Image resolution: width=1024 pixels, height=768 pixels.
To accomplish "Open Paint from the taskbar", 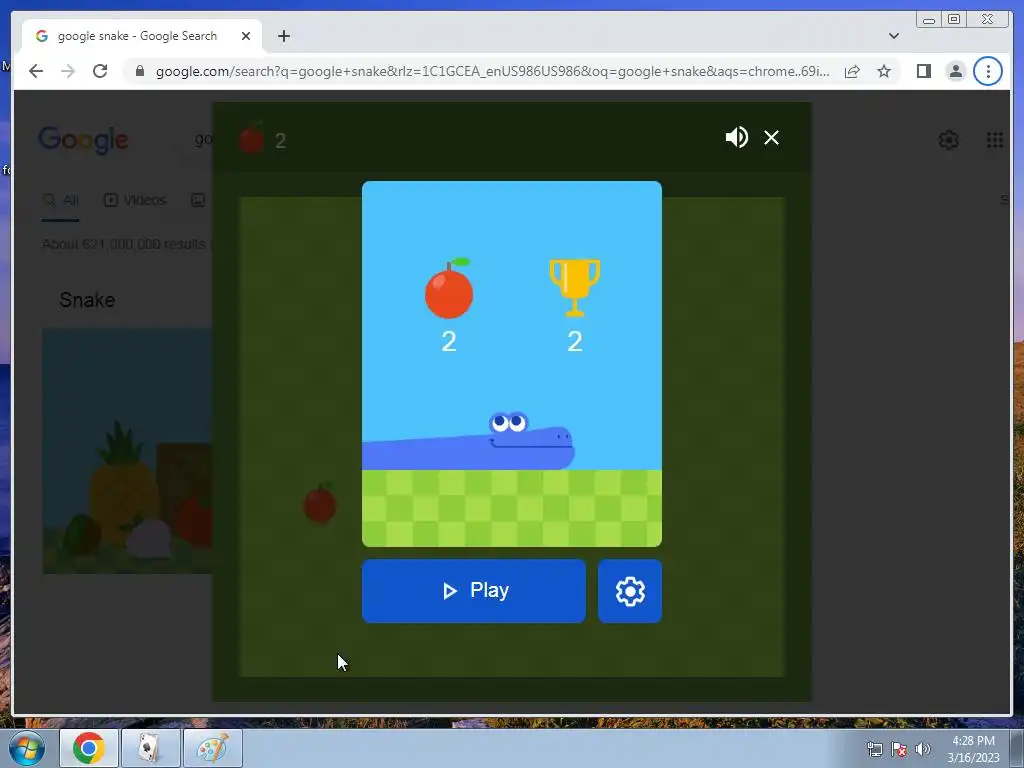I will click(213, 748).
